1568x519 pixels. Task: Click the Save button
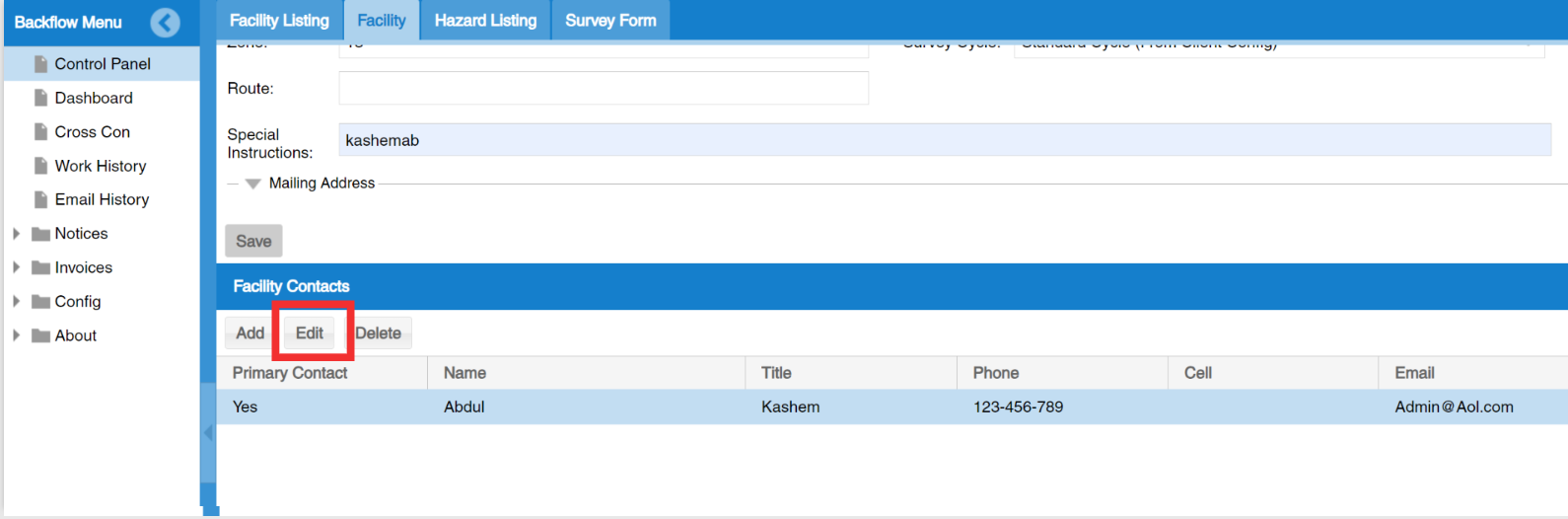253,241
